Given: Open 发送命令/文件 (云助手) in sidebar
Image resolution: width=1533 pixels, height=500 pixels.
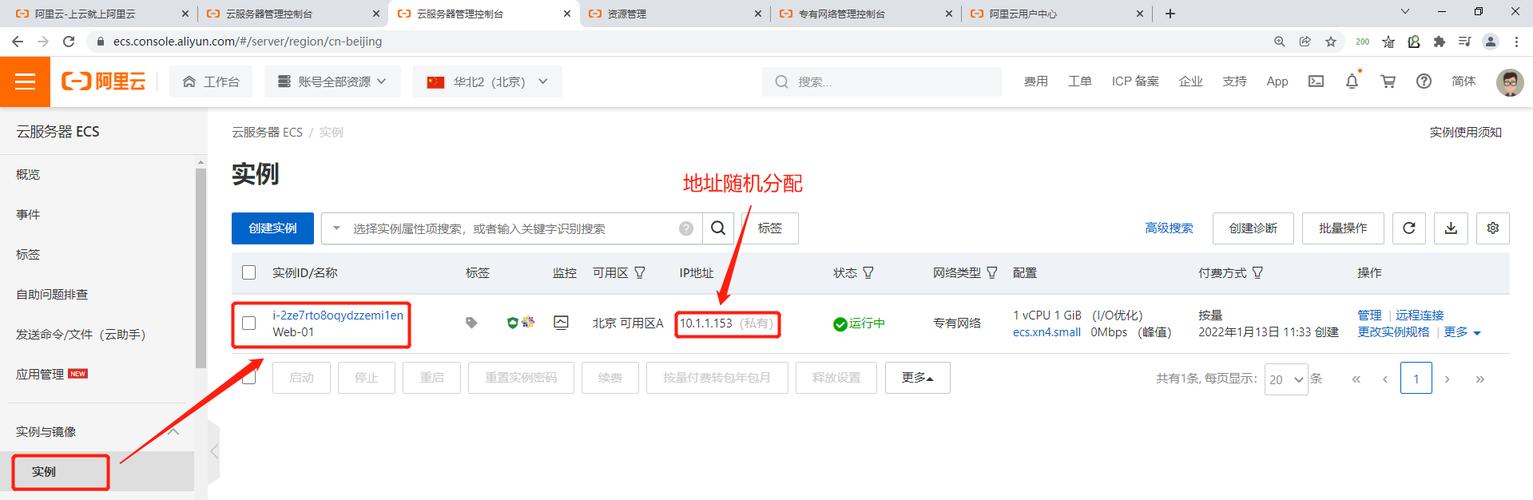Looking at the screenshot, I should tap(81, 334).
